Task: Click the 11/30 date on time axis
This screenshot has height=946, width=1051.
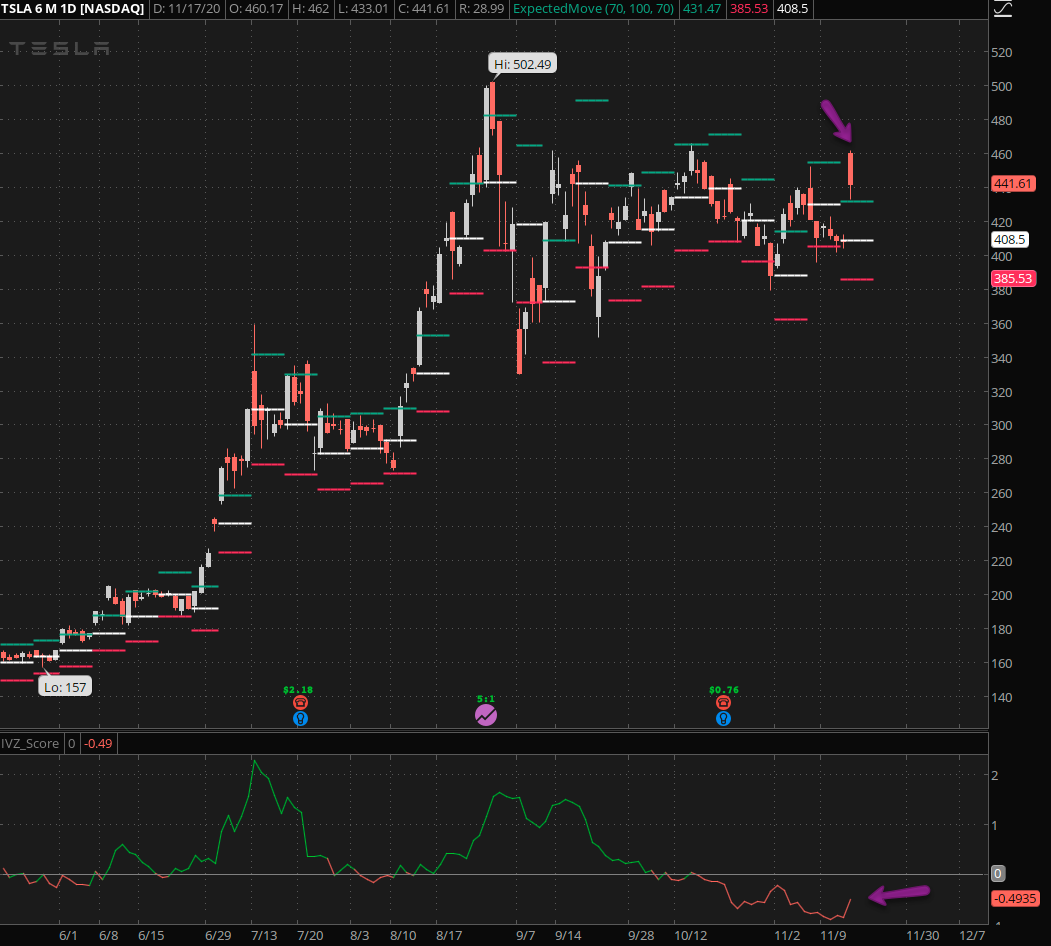Action: (x=922, y=935)
